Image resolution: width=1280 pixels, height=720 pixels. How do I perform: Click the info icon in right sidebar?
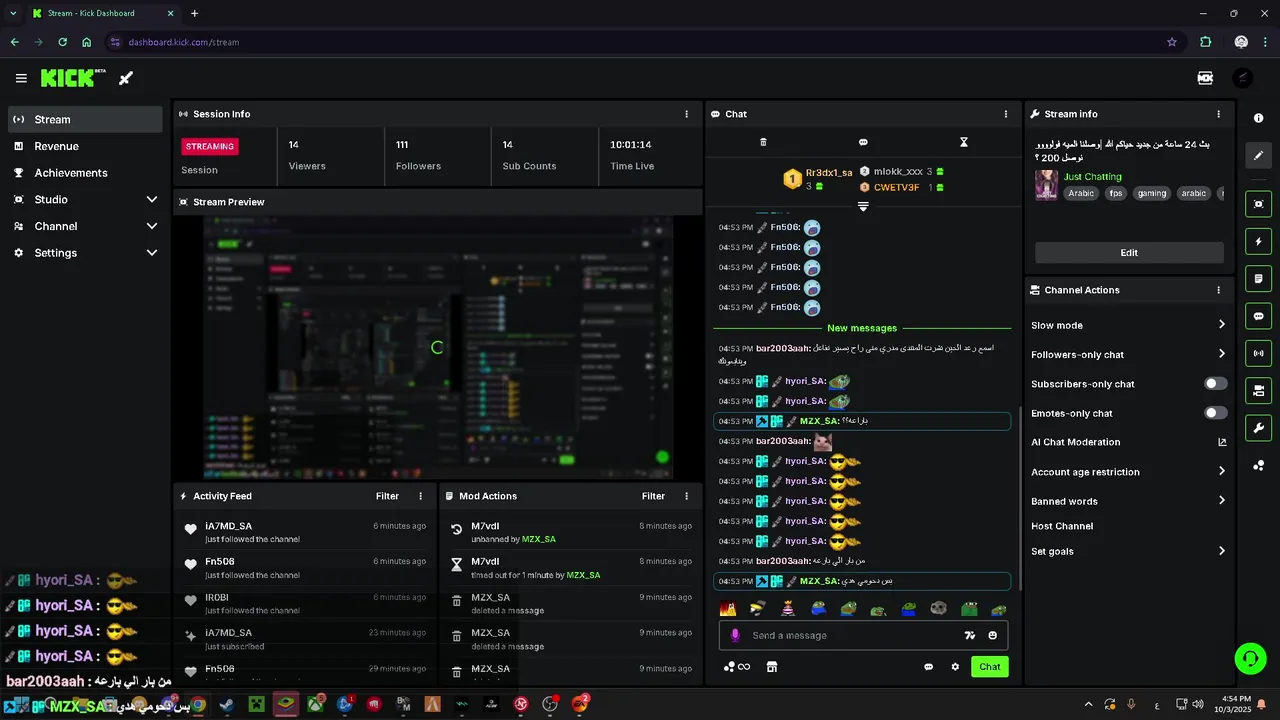(1258, 118)
